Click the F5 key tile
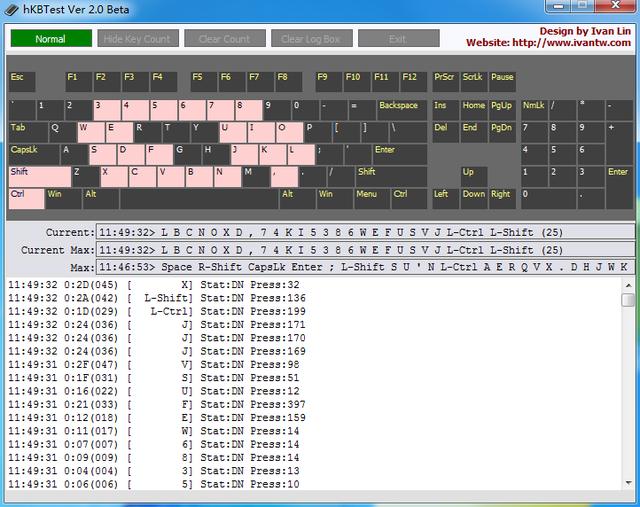 pos(204,82)
